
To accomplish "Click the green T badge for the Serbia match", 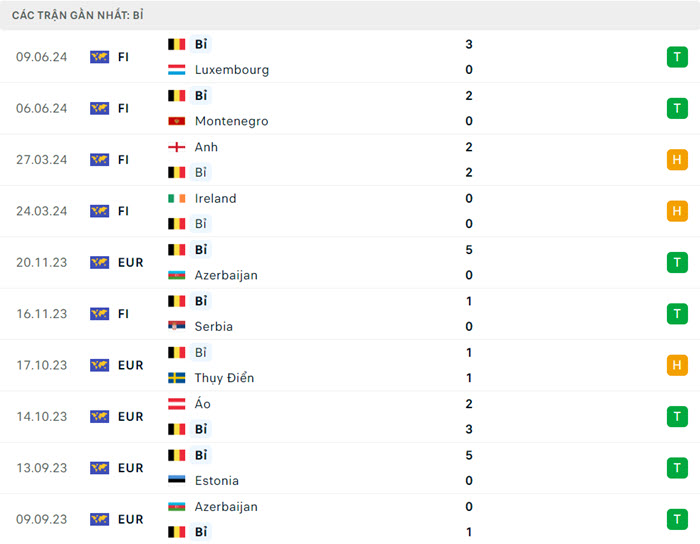I will pyautogui.click(x=677, y=314).
